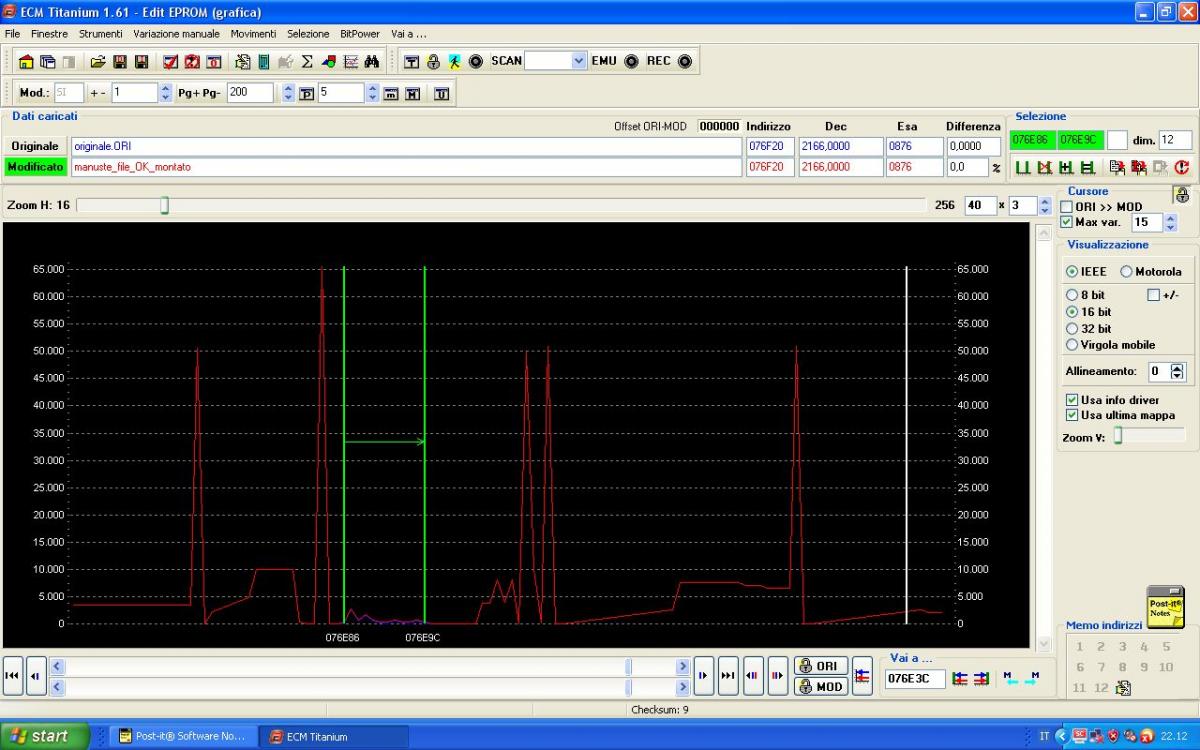This screenshot has height=750, width=1200.
Task: Select the IEEE radio button
Action: [1072, 271]
